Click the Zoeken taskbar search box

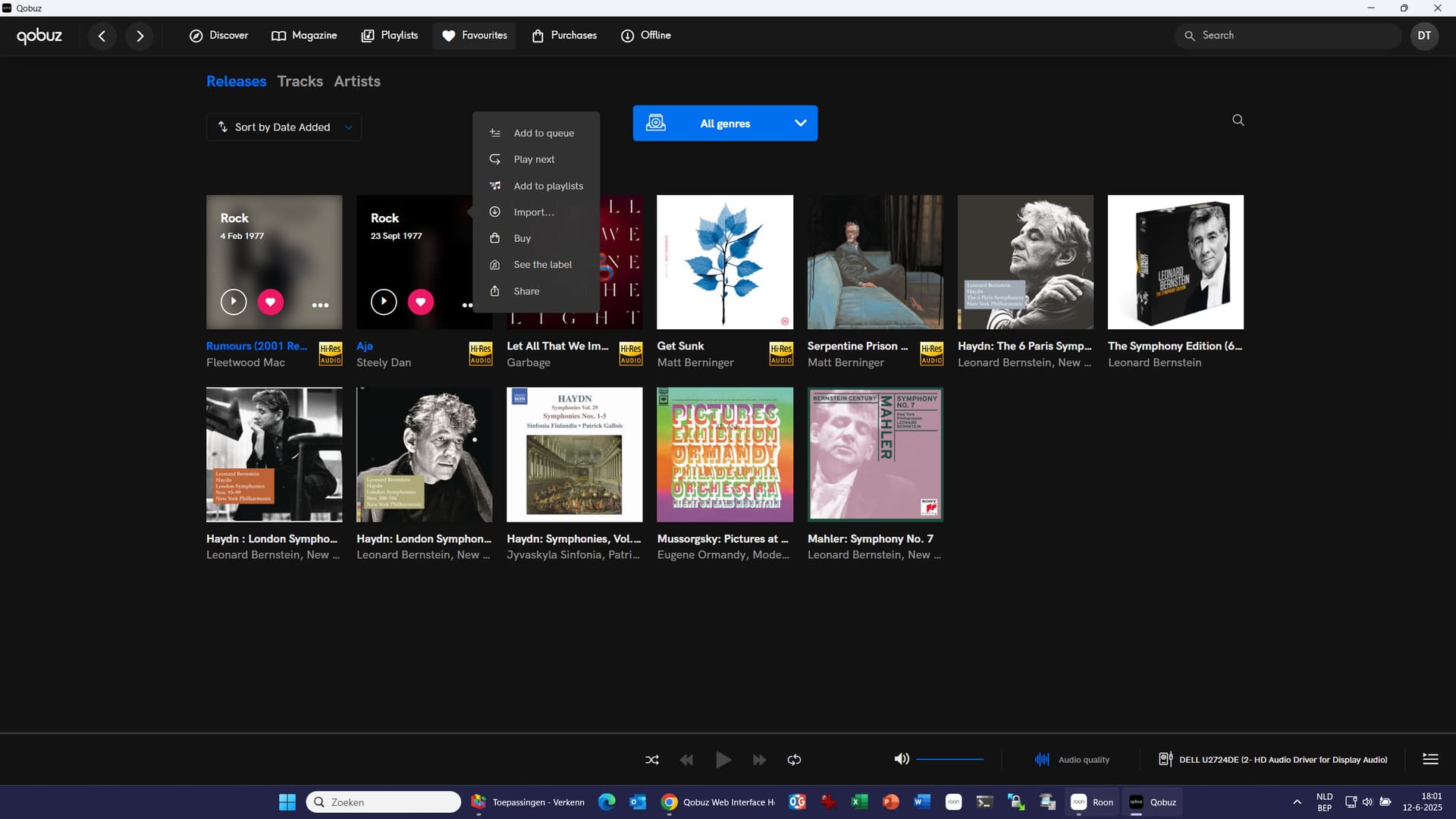384,802
